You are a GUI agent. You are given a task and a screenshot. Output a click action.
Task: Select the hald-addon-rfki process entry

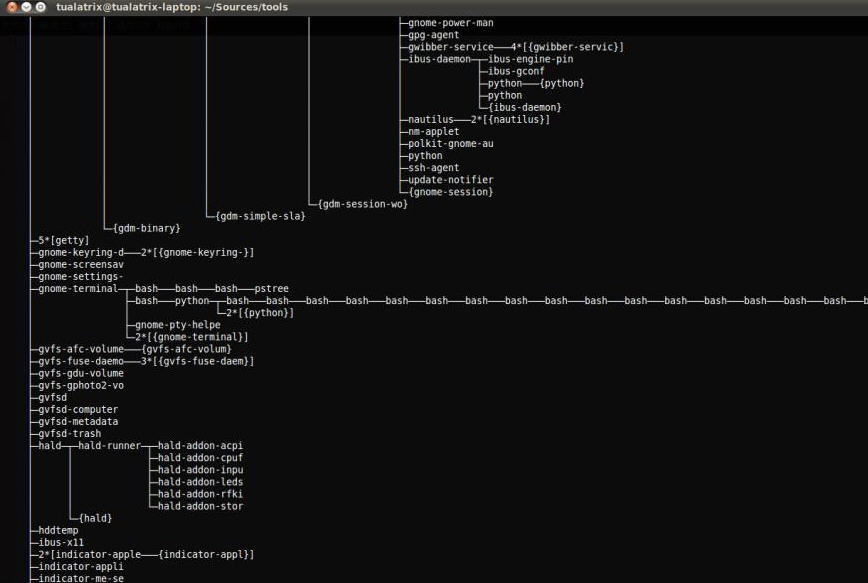pos(200,495)
